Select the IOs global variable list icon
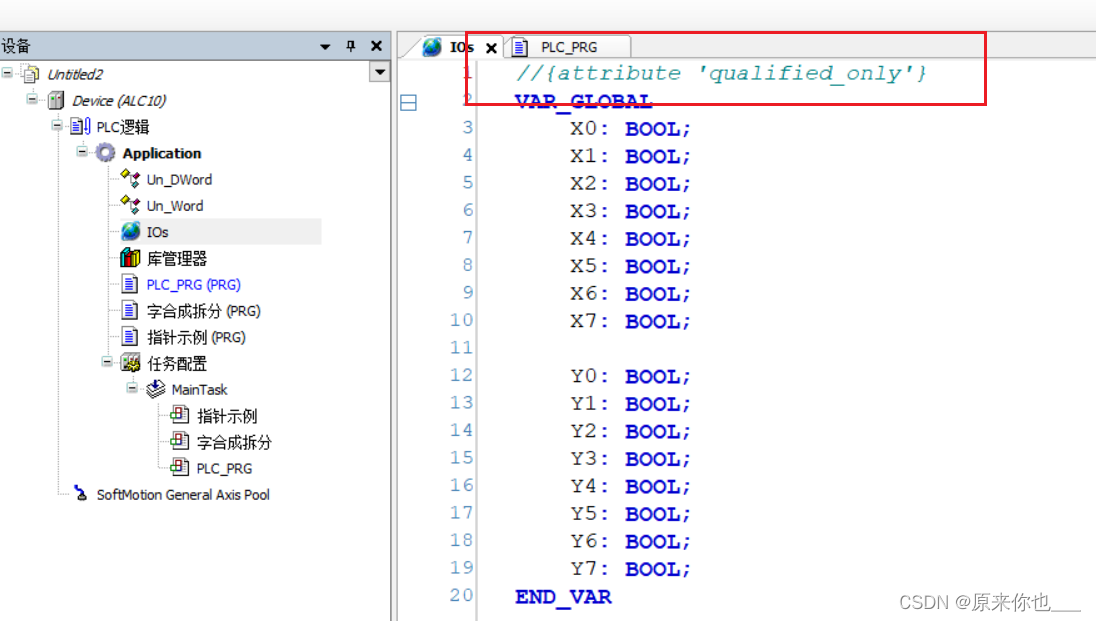 click(x=130, y=231)
